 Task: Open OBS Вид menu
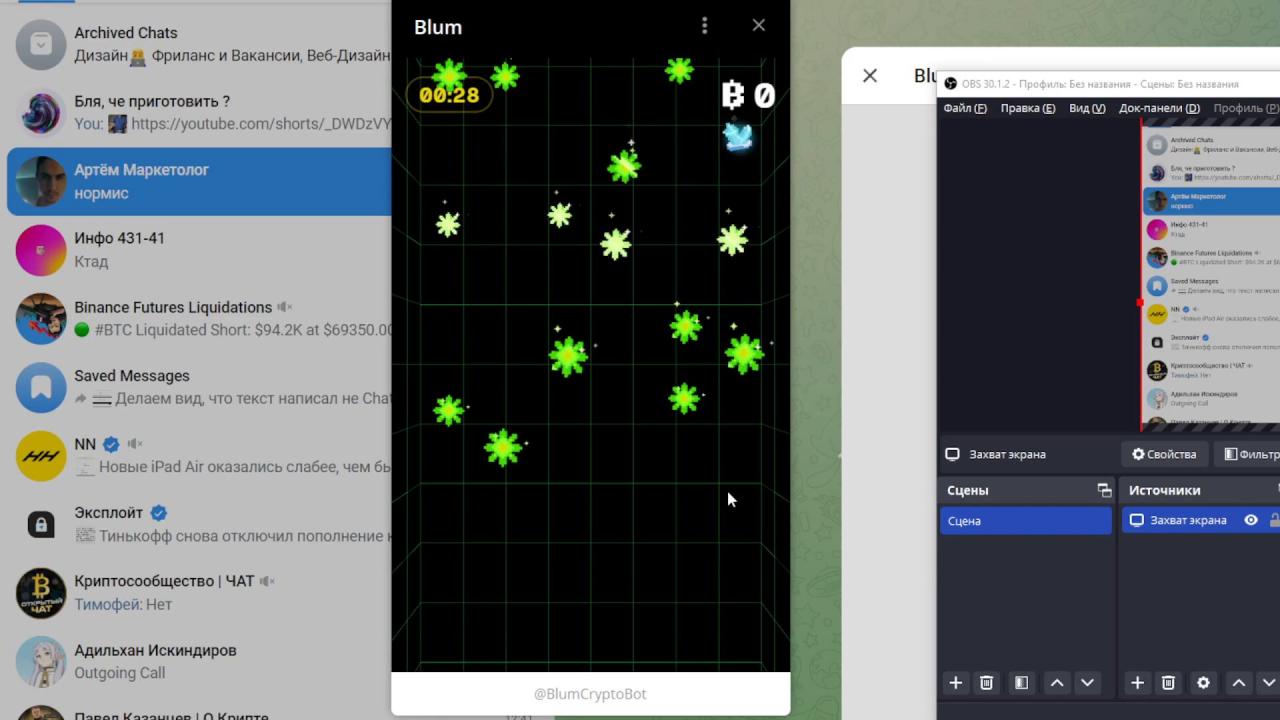click(x=1087, y=108)
